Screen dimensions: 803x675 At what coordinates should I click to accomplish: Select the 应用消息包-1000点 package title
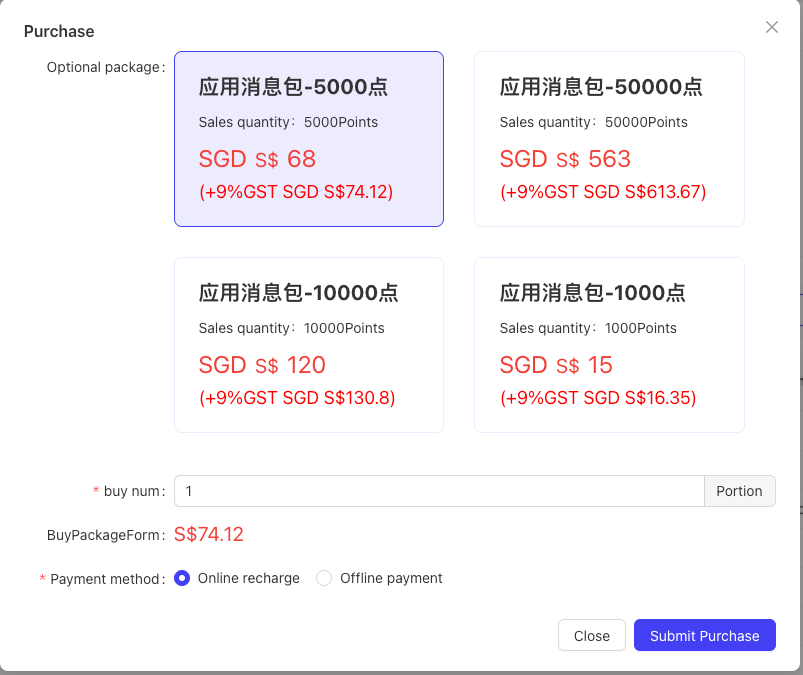point(593,293)
